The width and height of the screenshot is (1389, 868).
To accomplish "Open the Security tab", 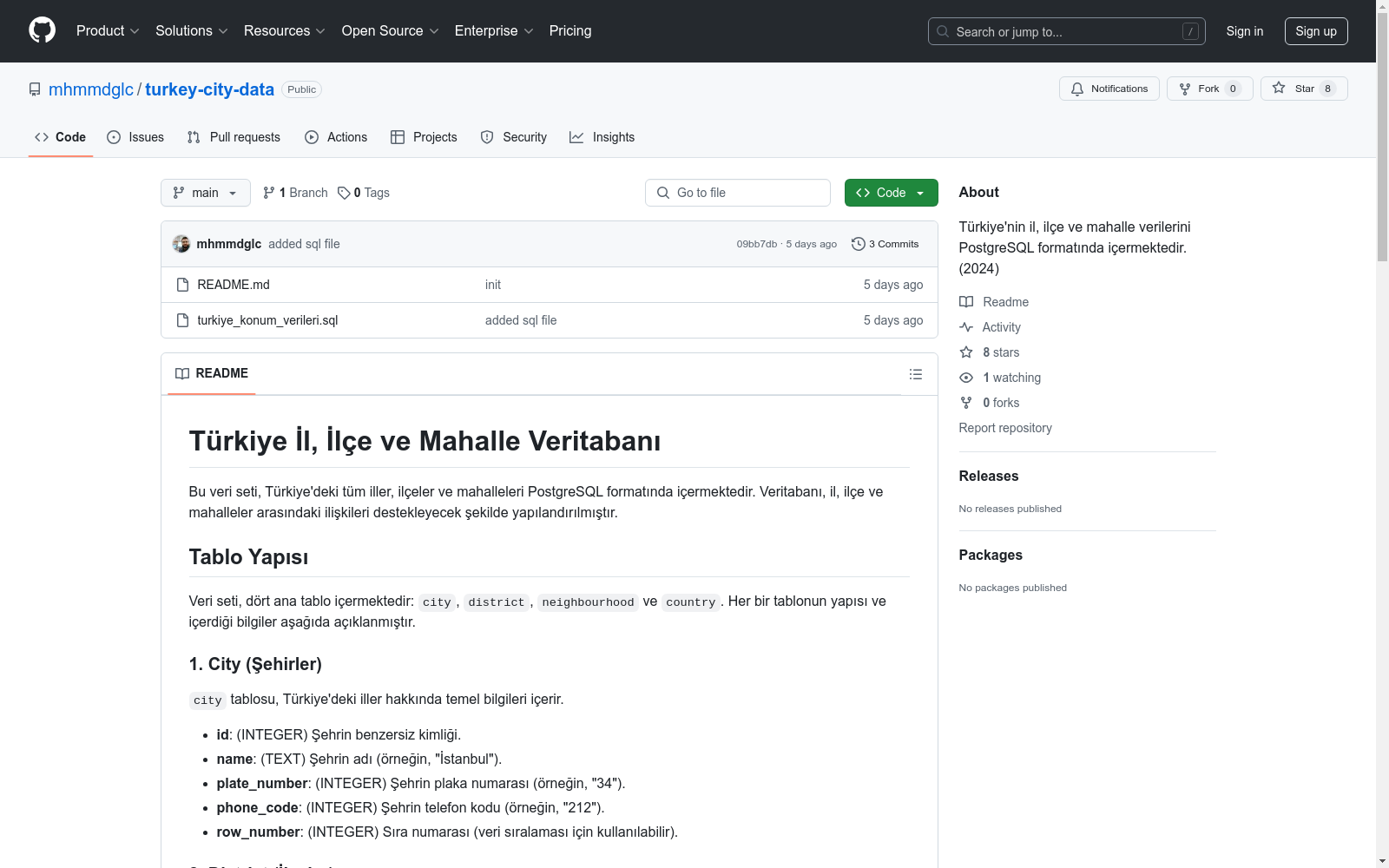I will (x=514, y=137).
